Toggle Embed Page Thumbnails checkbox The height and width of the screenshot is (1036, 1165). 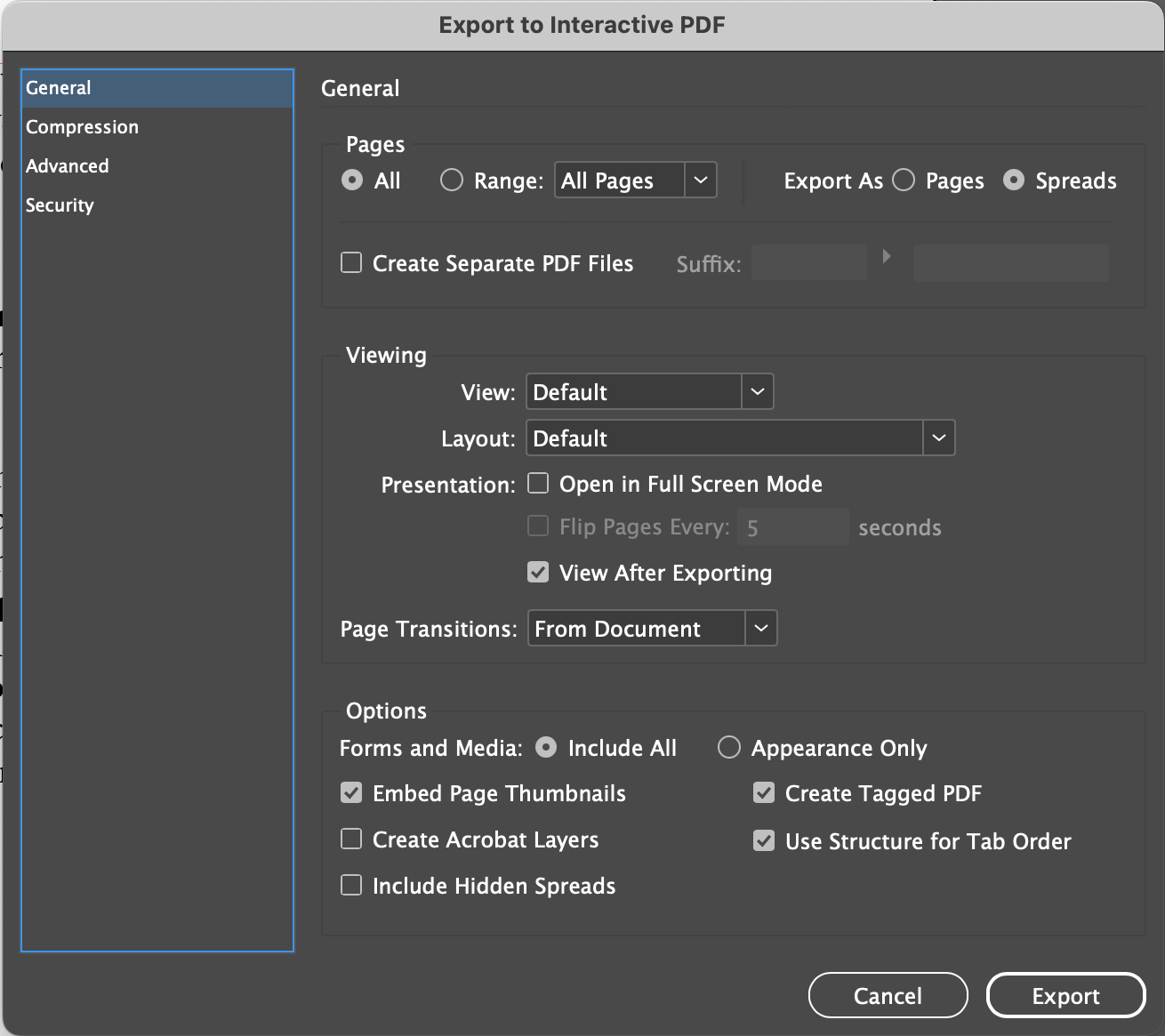tap(352, 793)
